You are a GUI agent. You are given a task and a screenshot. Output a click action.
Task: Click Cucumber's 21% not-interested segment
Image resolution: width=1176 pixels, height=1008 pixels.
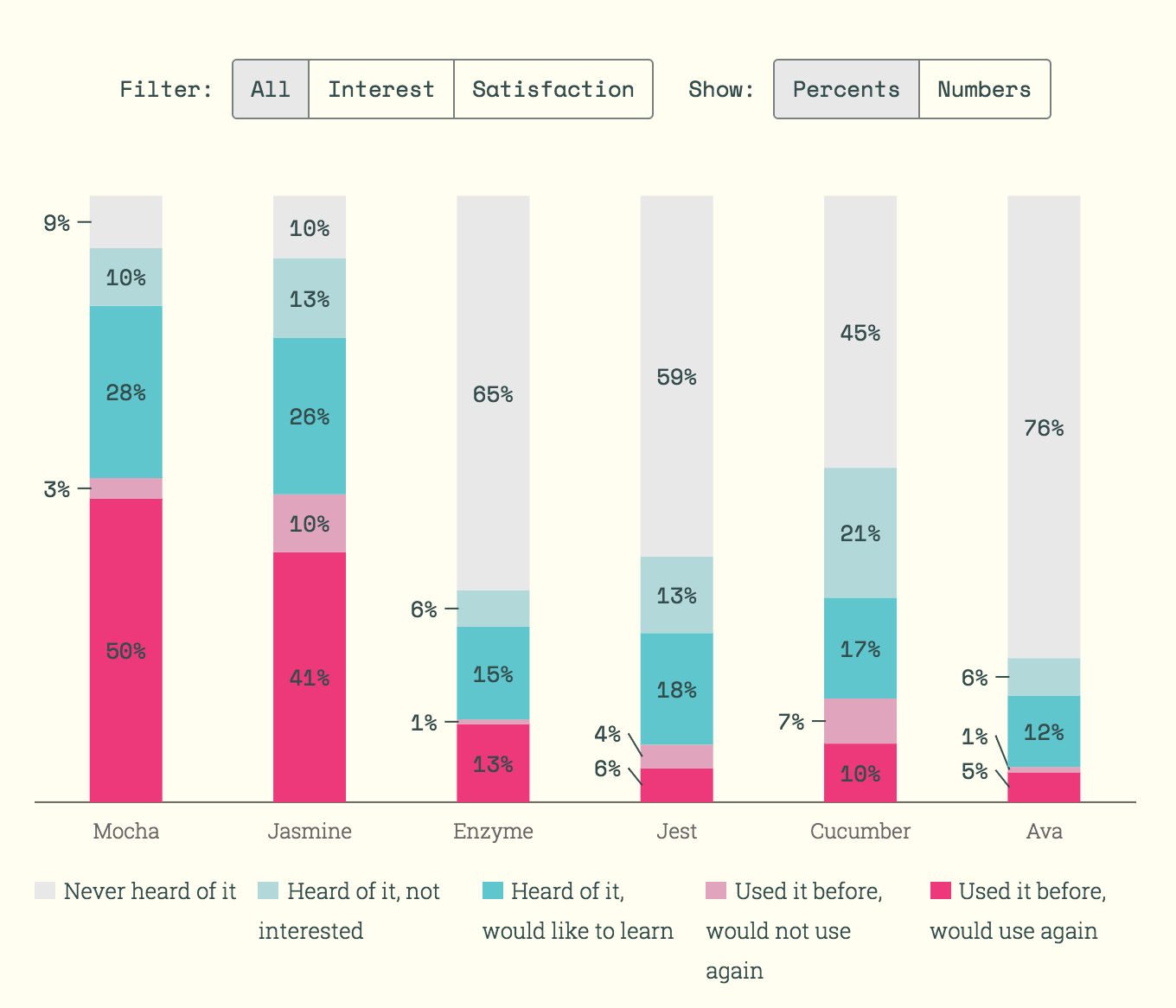[860, 533]
